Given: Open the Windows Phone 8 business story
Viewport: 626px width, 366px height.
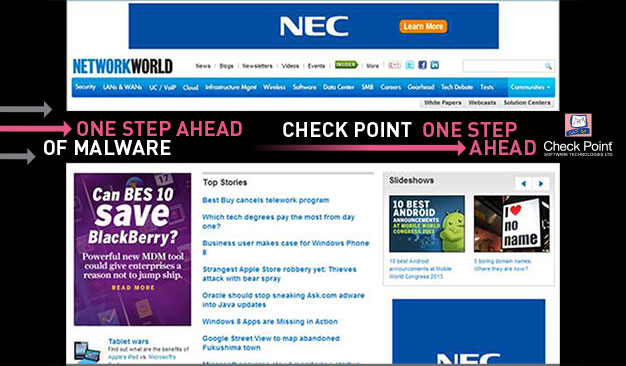Looking at the screenshot, I should pos(286,247).
